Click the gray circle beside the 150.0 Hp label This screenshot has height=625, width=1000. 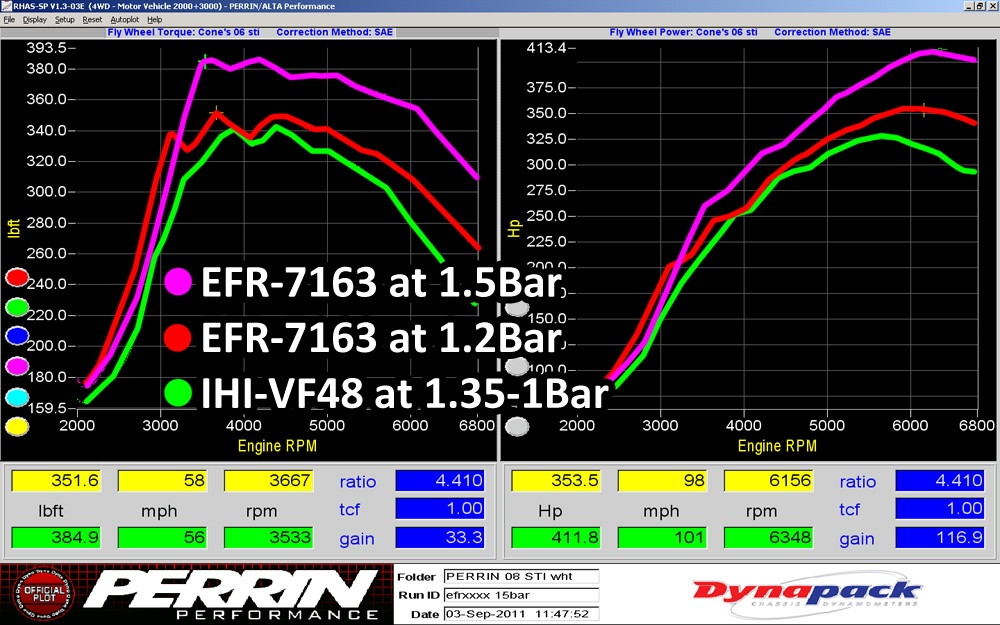click(x=517, y=309)
